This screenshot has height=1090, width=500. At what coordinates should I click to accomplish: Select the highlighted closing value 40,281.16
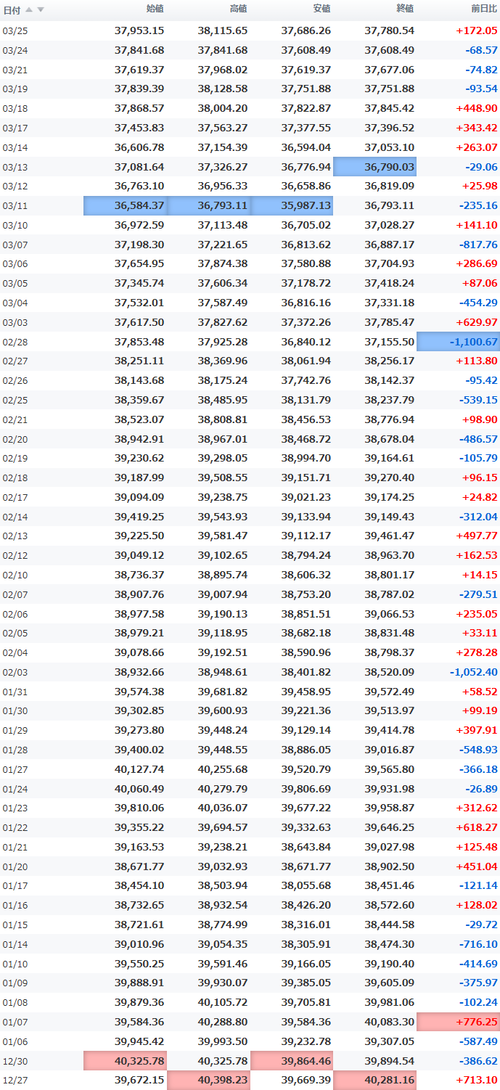[375, 1080]
